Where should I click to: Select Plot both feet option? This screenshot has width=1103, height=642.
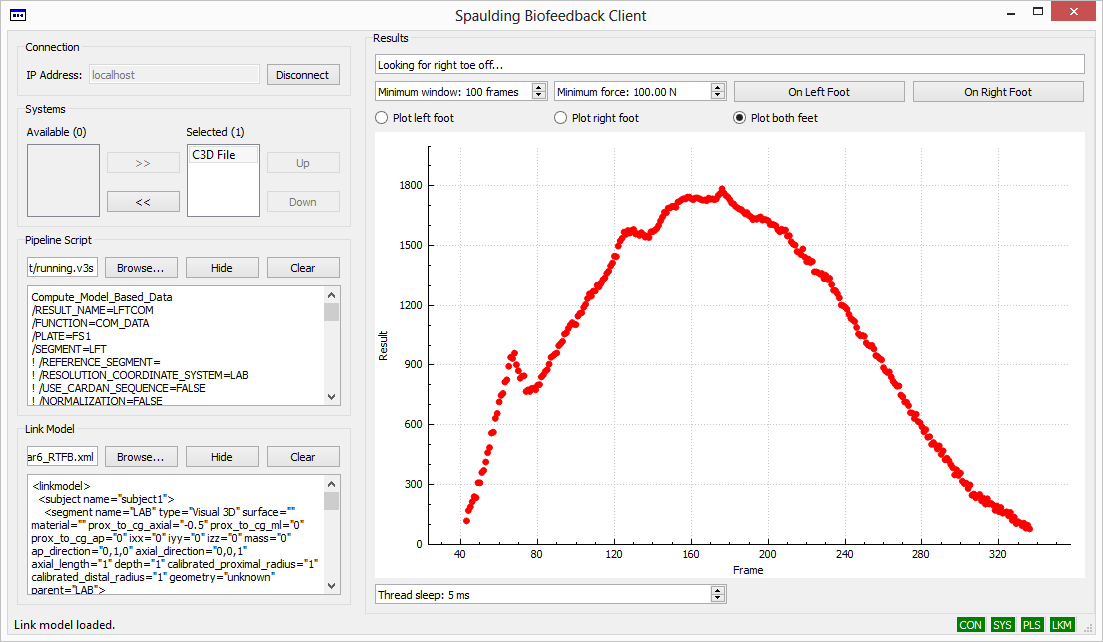pyautogui.click(x=776, y=117)
